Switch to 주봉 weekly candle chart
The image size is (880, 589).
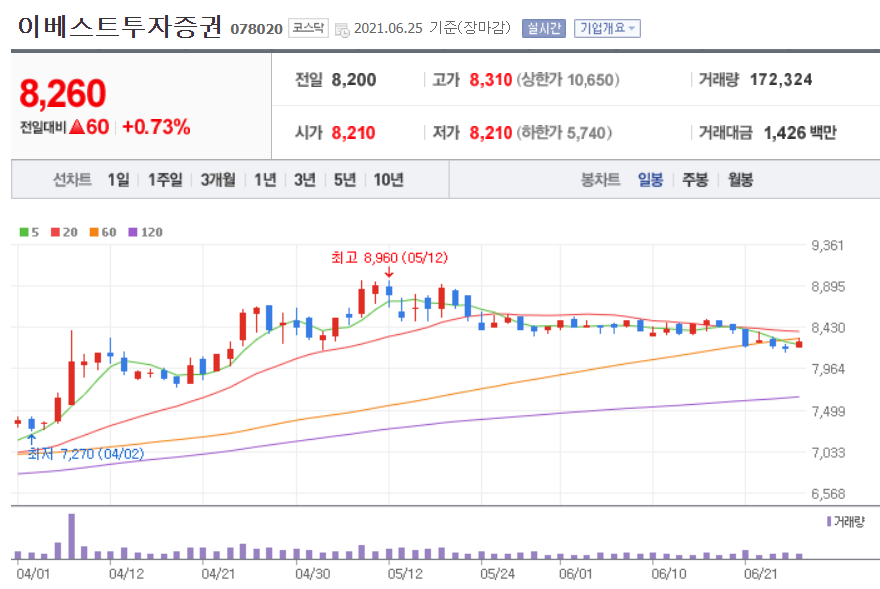point(695,180)
